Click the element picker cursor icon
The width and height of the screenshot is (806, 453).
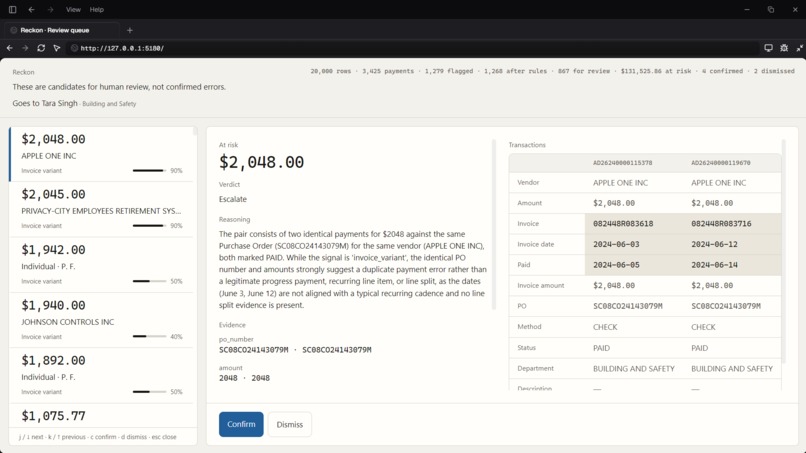click(x=57, y=48)
